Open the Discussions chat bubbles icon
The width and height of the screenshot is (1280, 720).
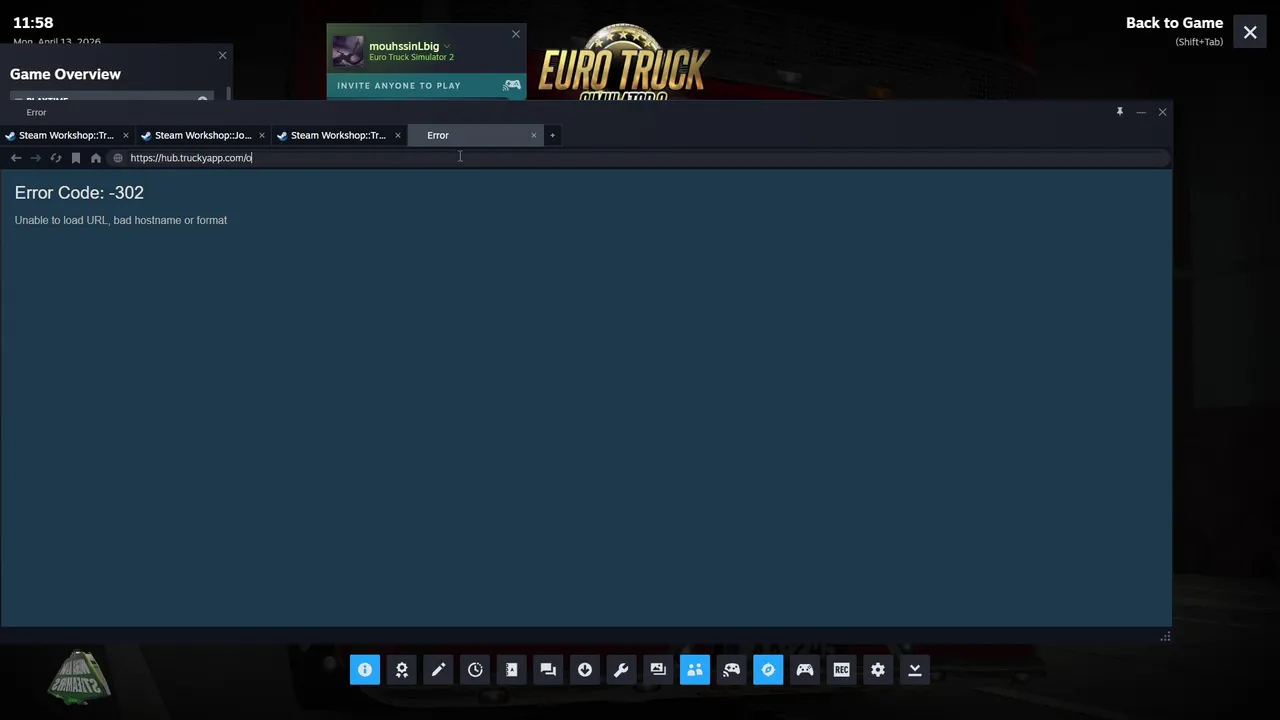tap(548, 670)
